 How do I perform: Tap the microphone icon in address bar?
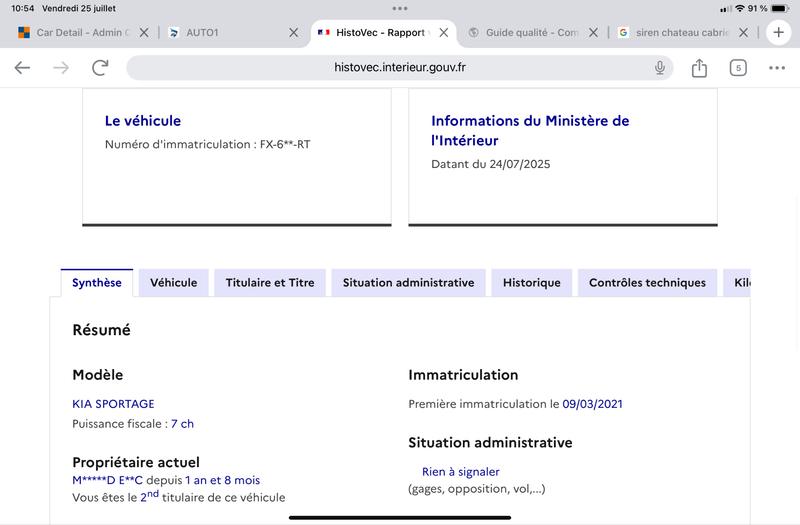(x=660, y=67)
